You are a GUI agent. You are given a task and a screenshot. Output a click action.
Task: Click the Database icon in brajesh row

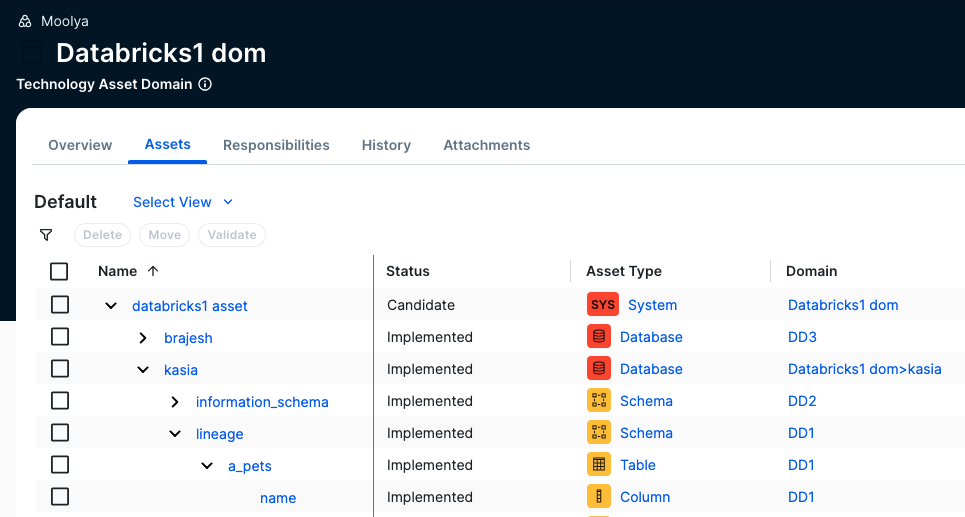pyautogui.click(x=599, y=337)
